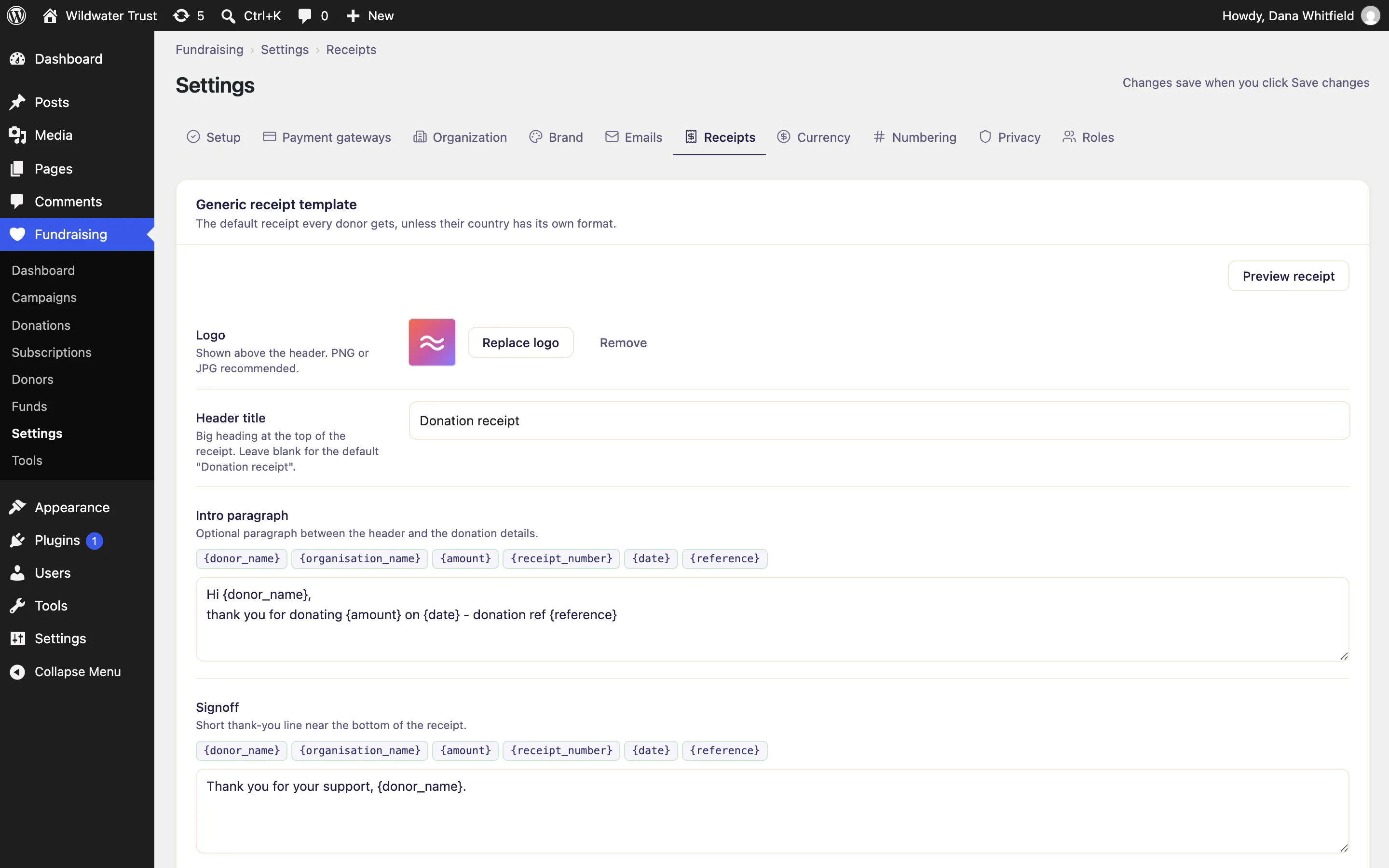This screenshot has width=1389, height=868.
Task: Switch to the Organization tab
Action: 460,137
